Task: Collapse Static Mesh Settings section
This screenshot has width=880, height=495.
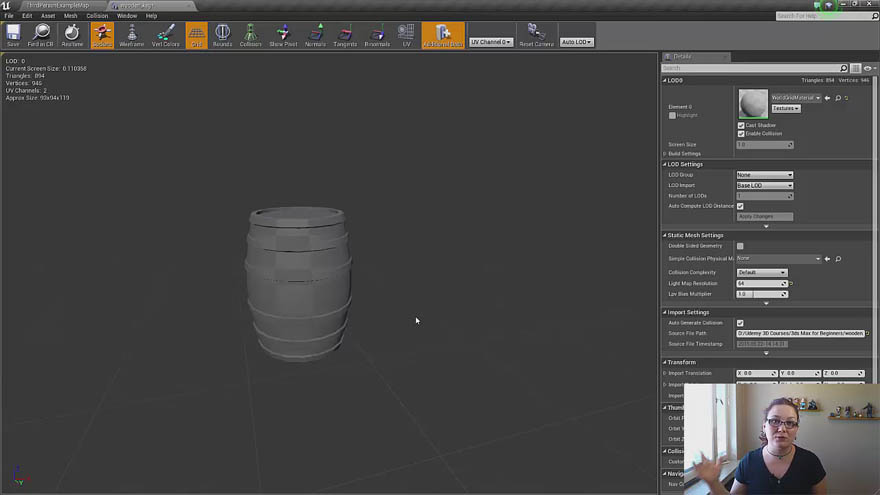Action: pyautogui.click(x=664, y=235)
